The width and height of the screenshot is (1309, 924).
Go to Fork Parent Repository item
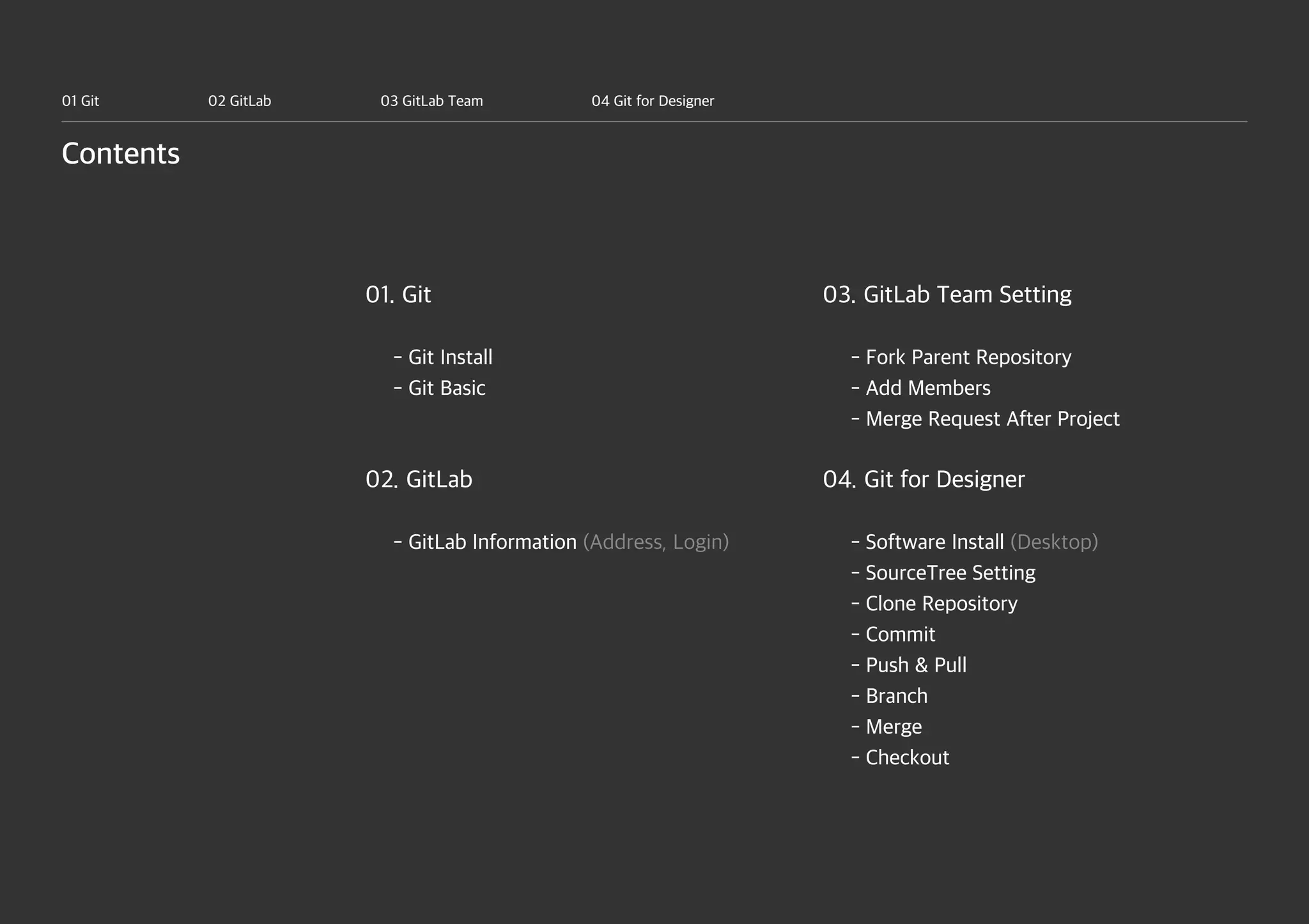(x=968, y=357)
